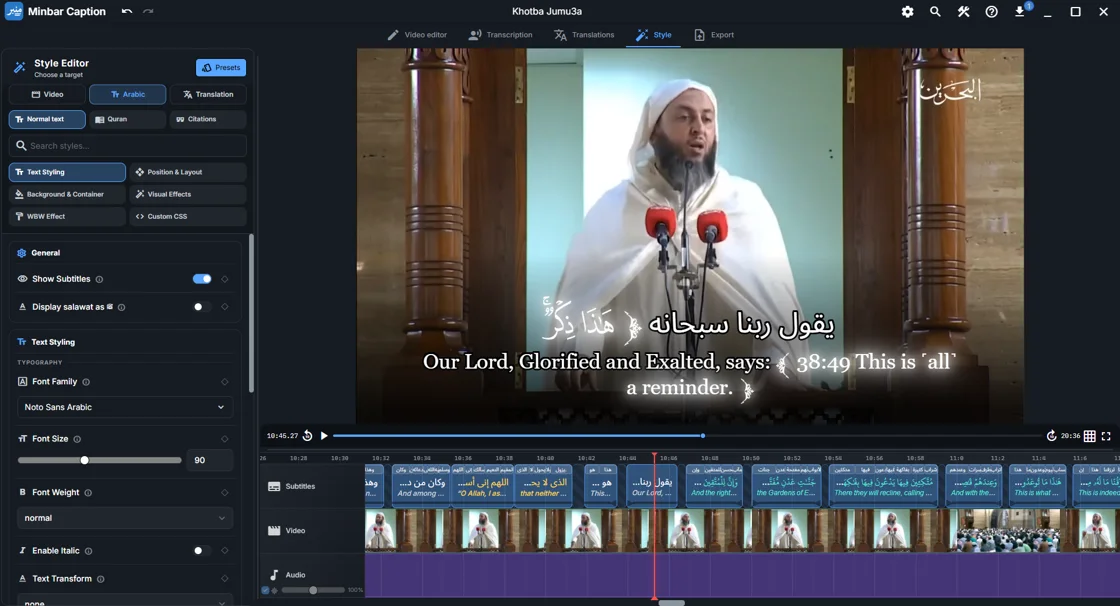Open the Style tab

[x=654, y=35]
